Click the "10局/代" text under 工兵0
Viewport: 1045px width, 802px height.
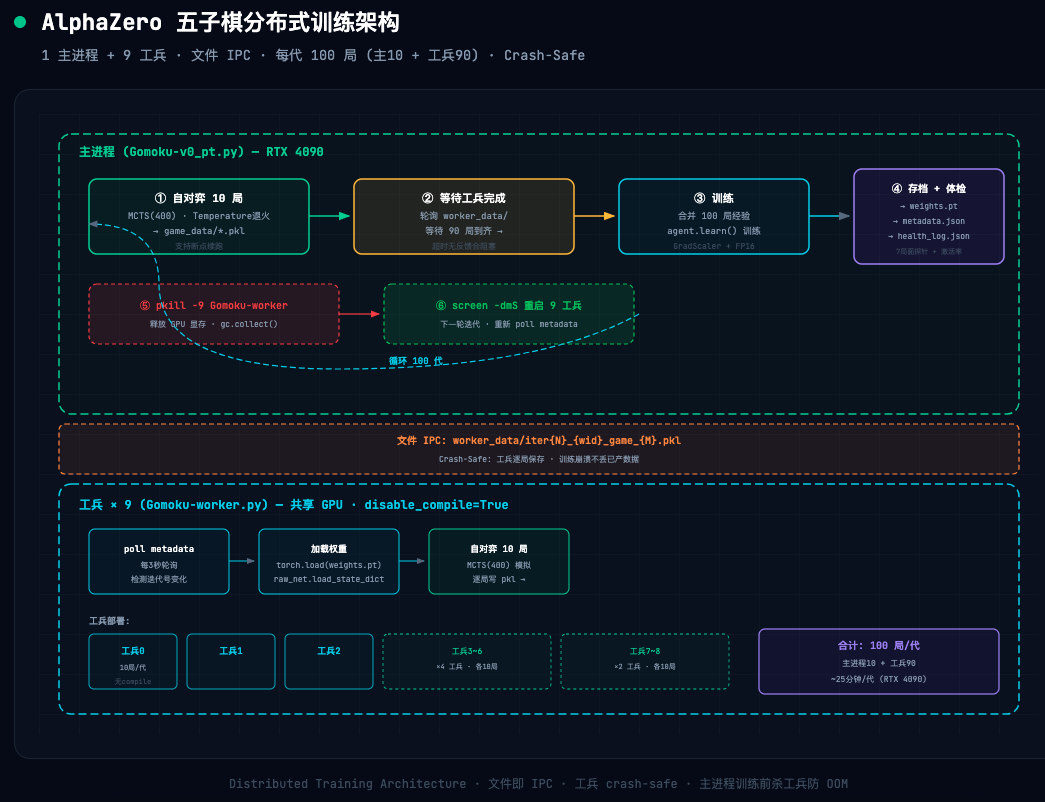pos(133,667)
